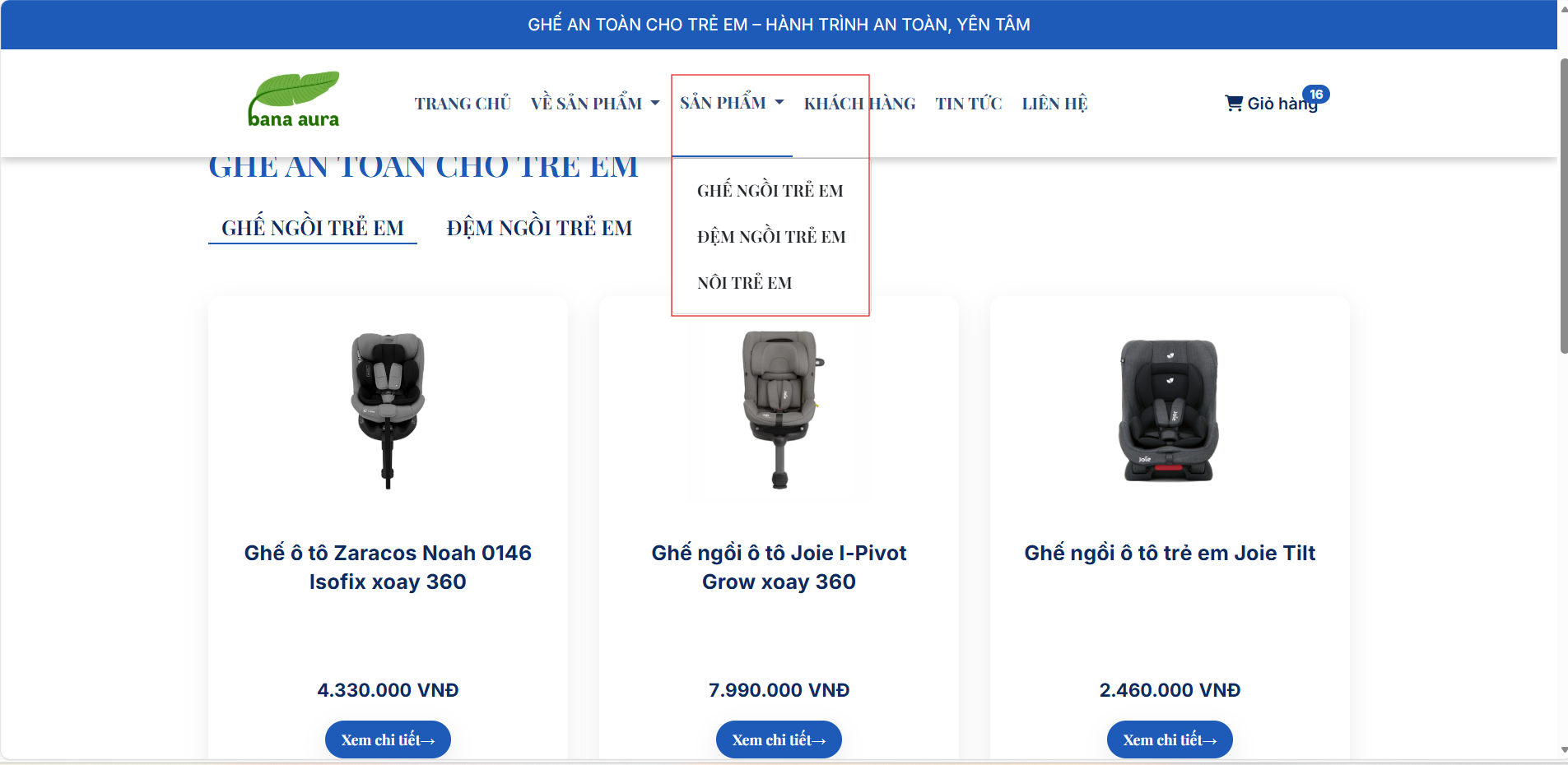
Task: Go to LIÊN HỆ contact page
Action: [x=1054, y=104]
